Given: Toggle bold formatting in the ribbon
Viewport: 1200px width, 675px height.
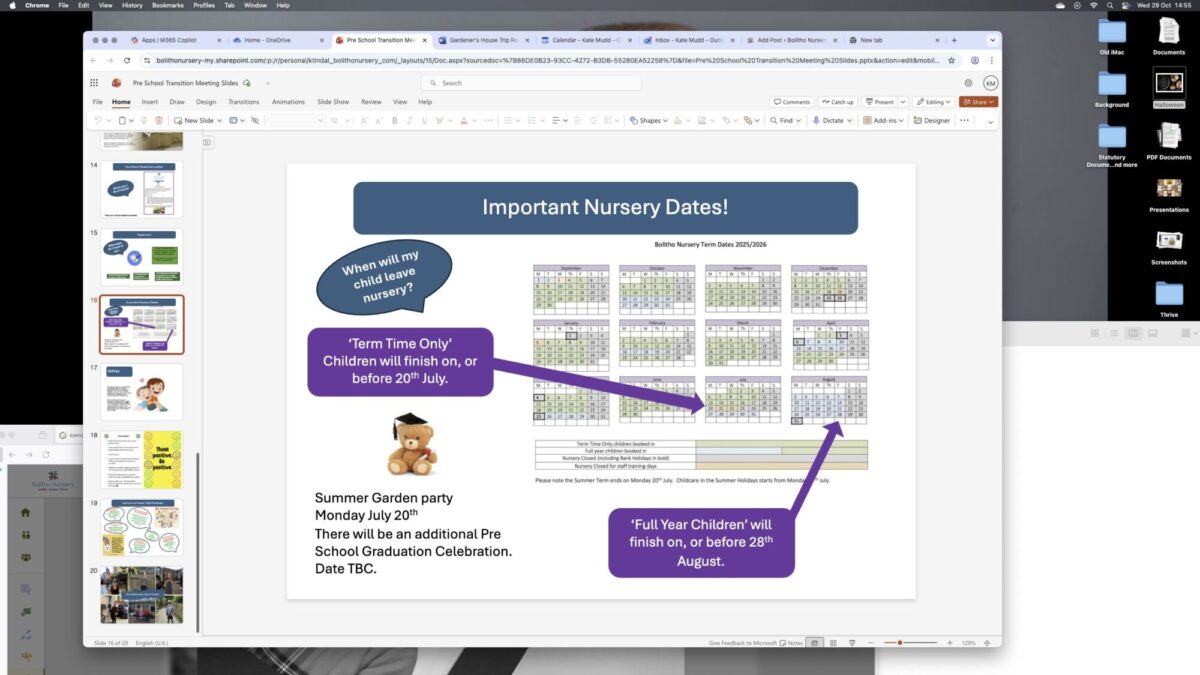Looking at the screenshot, I should pyautogui.click(x=395, y=120).
